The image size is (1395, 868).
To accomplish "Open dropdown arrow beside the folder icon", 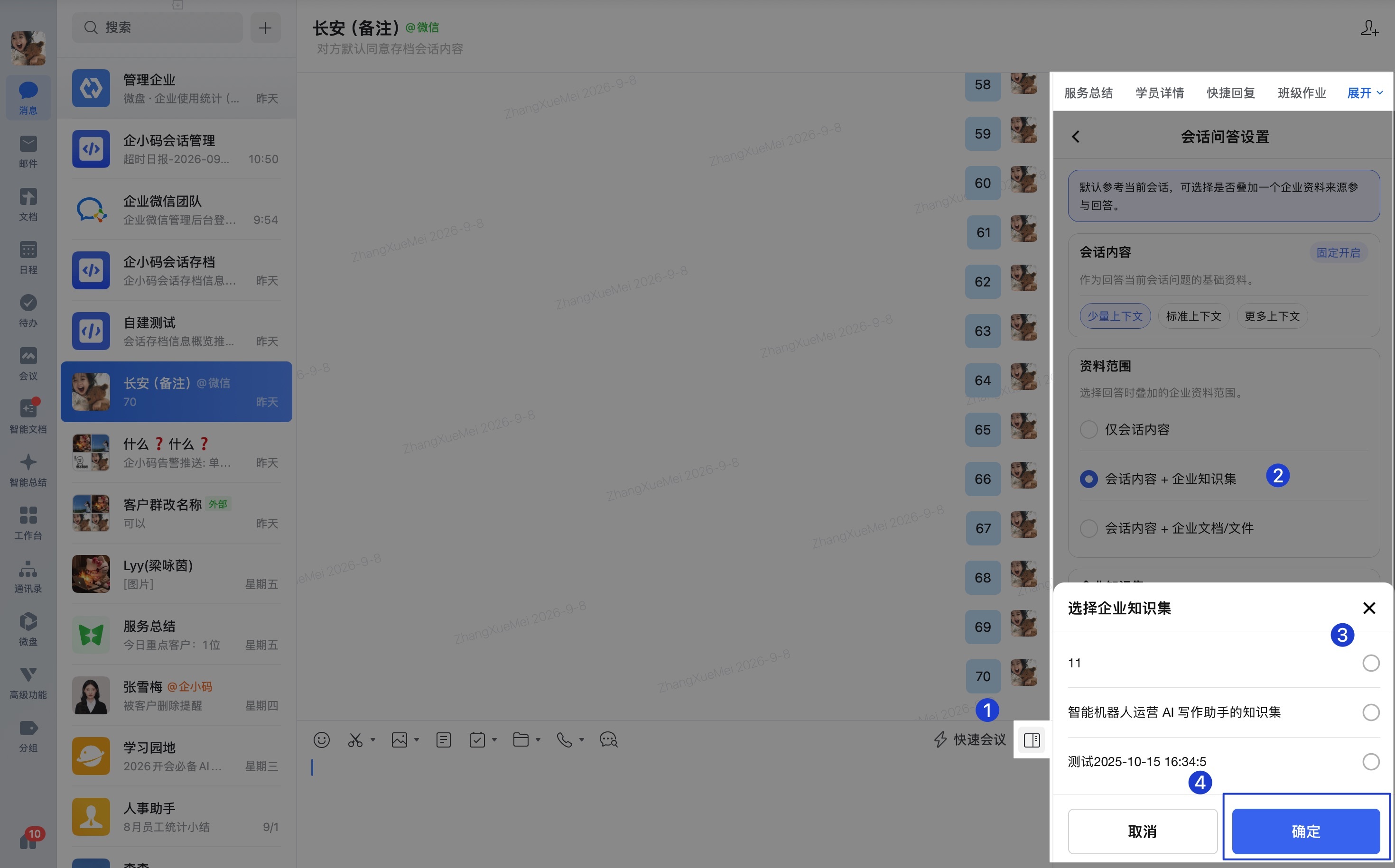I will [538, 739].
